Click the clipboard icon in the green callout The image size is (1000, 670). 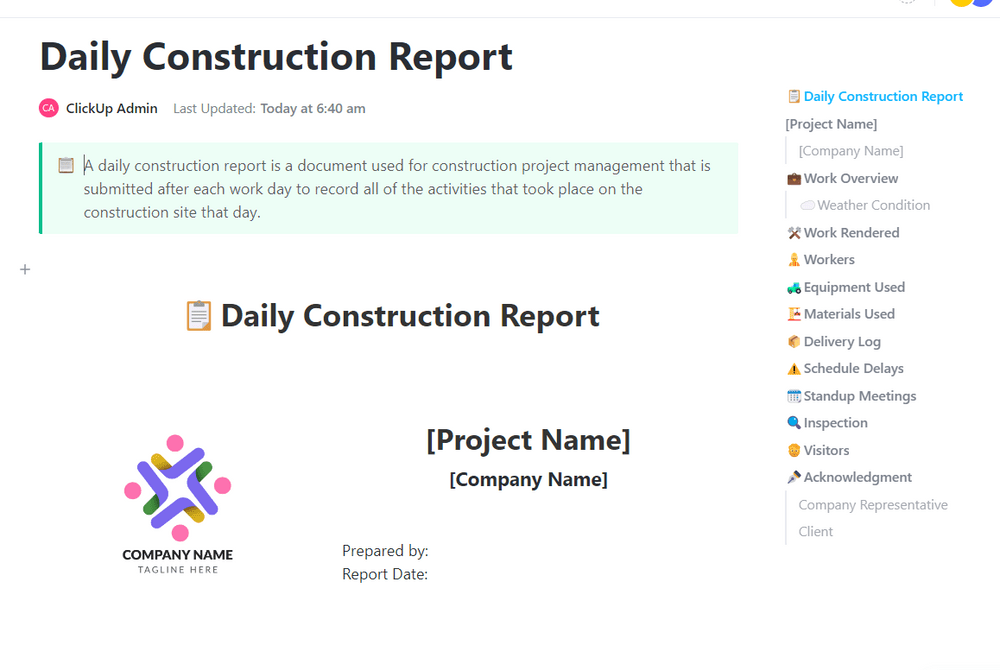[66, 166]
